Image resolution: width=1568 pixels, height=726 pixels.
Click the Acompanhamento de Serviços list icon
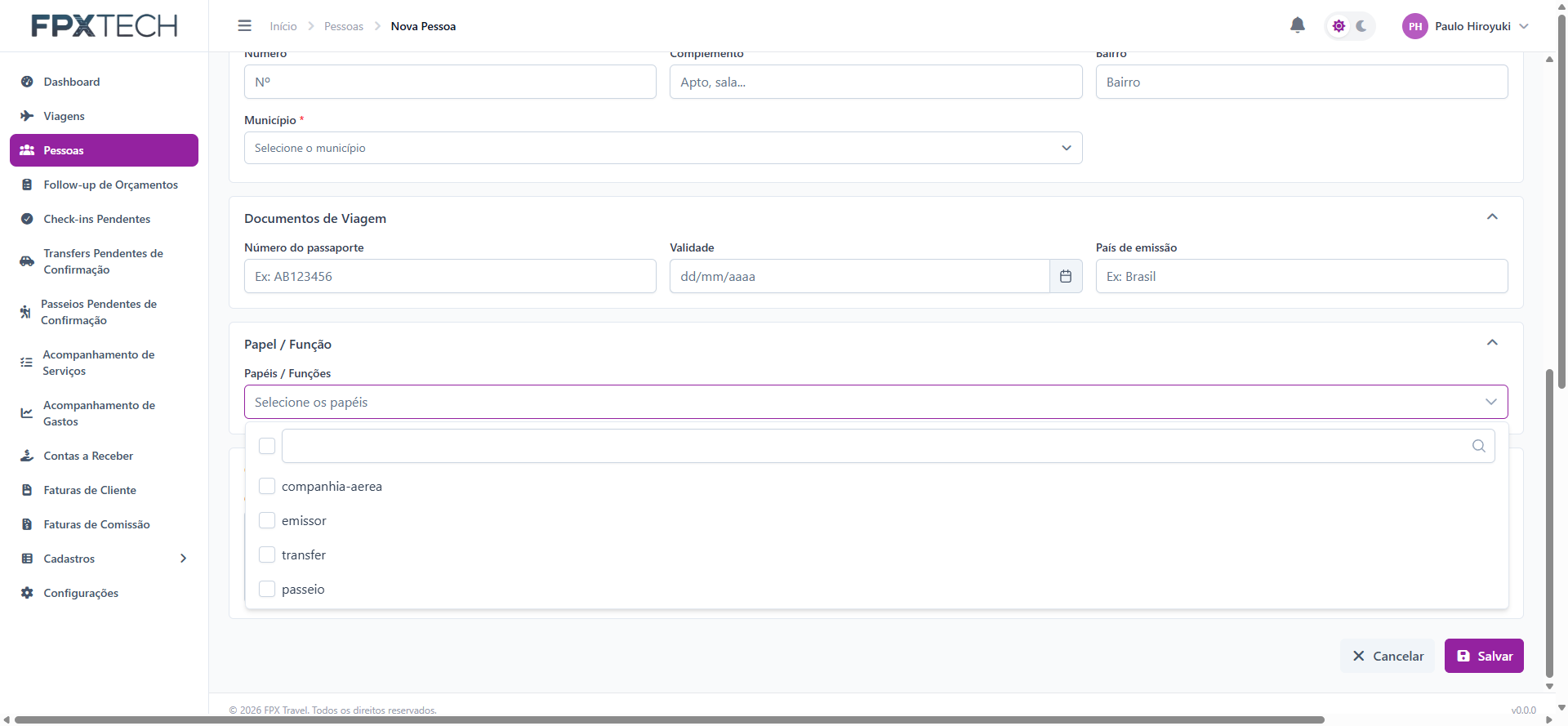26,363
